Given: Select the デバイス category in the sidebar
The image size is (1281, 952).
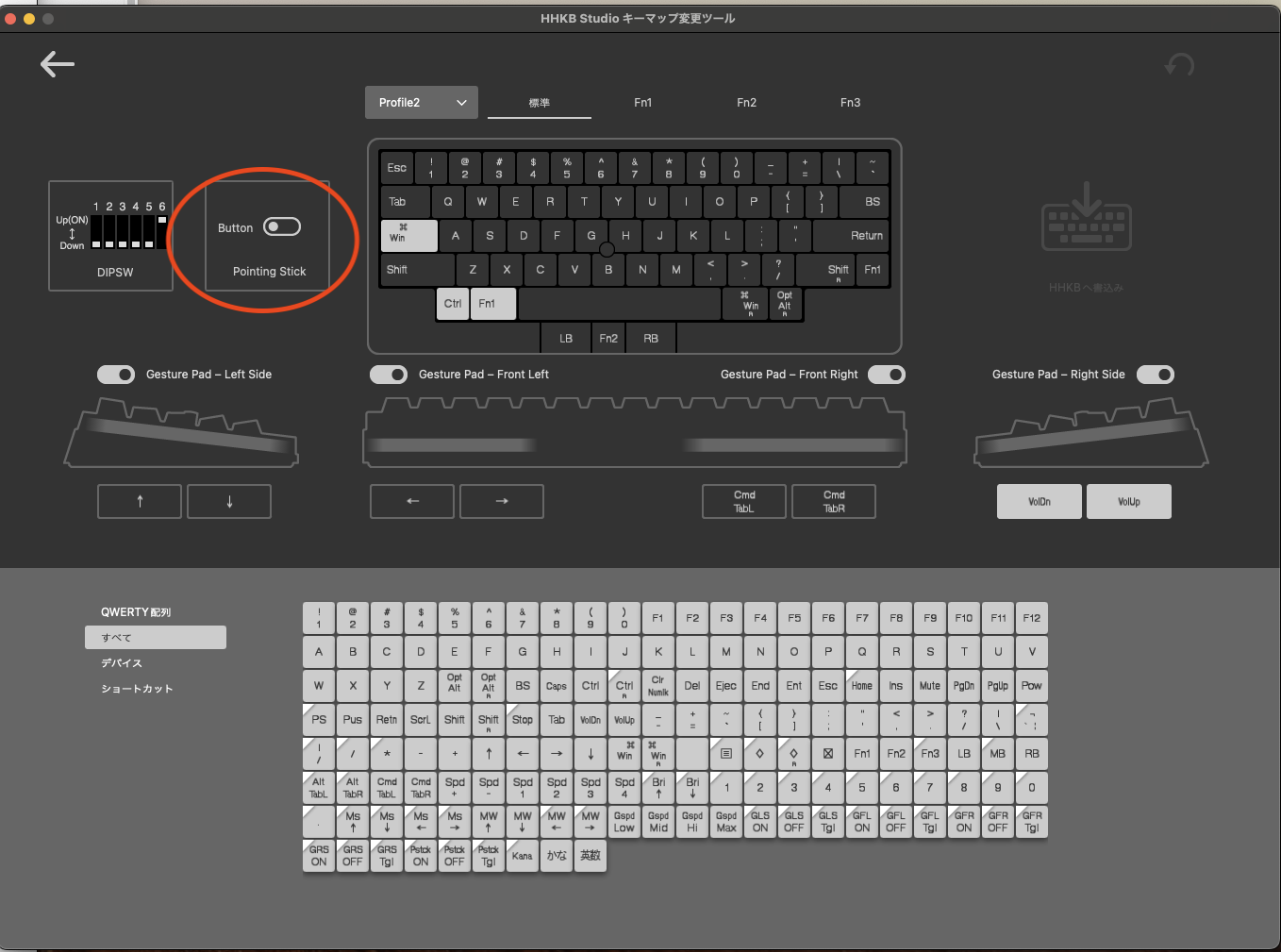Looking at the screenshot, I should 122,663.
